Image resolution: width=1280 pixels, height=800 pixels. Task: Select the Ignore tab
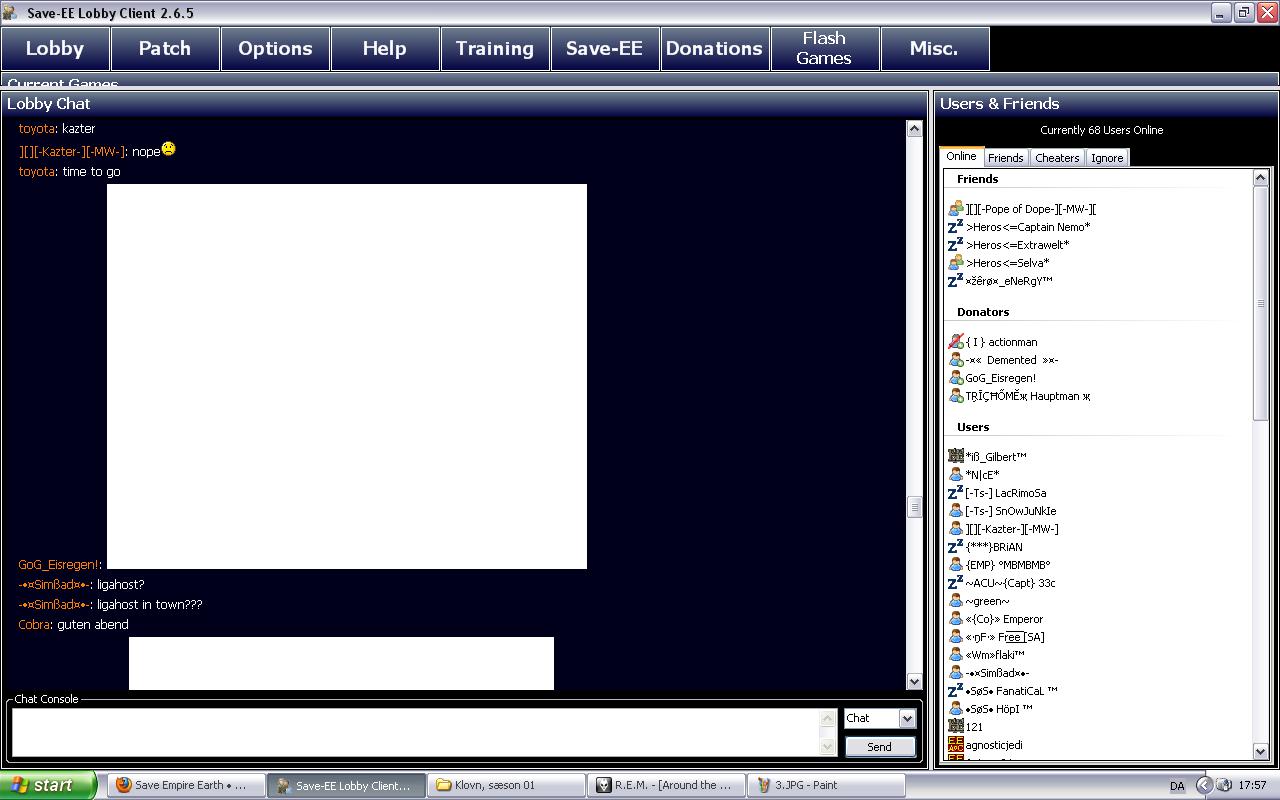click(x=1107, y=158)
